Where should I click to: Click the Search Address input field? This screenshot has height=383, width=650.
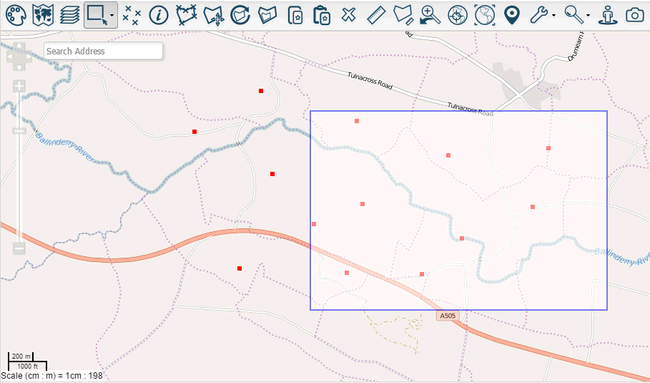[103, 51]
